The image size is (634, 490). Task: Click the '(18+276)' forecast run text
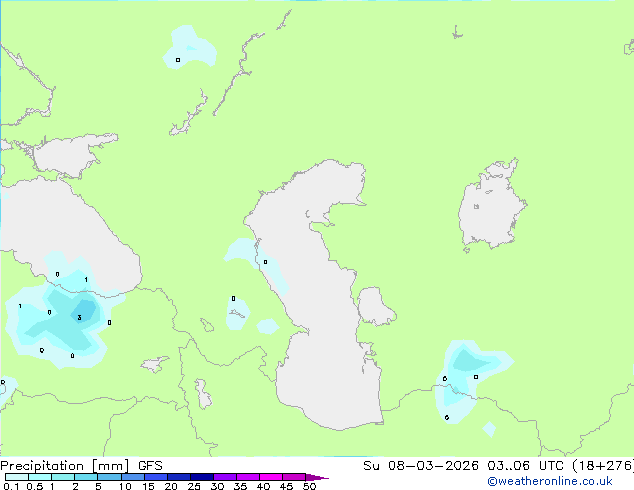coord(603,466)
